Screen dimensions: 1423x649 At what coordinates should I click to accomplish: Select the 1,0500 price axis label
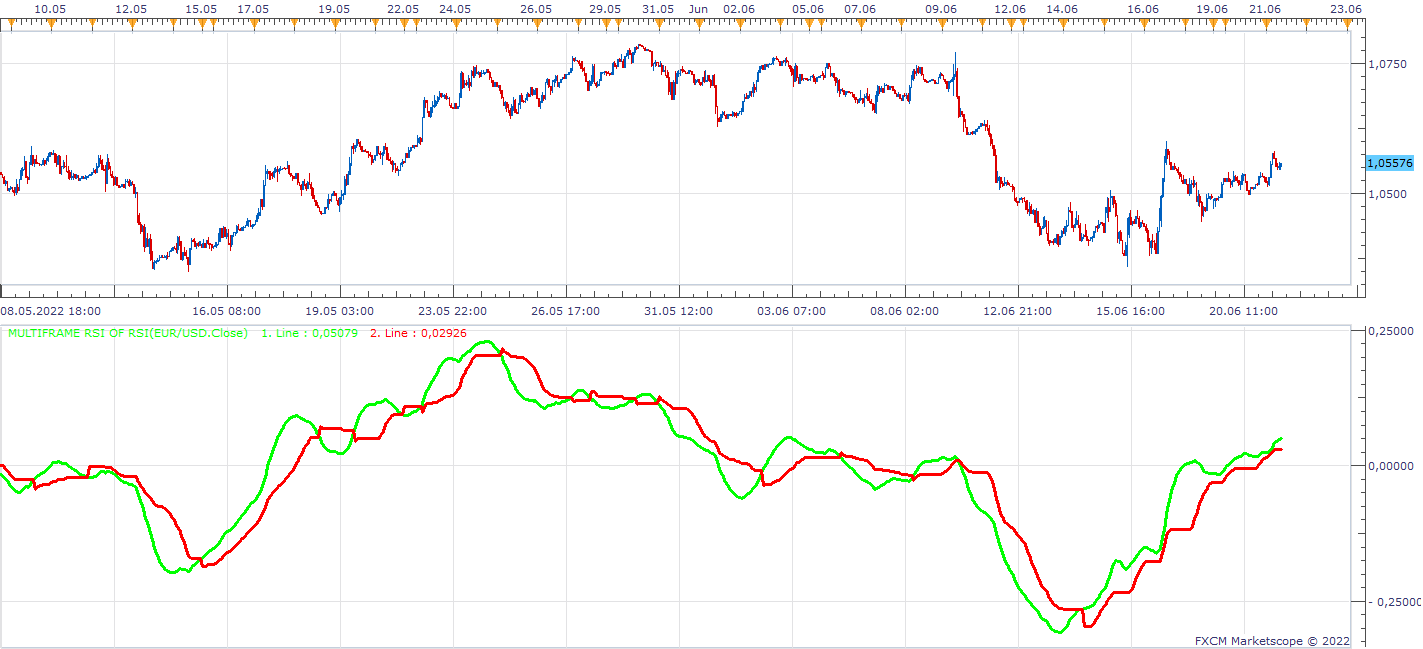click(1386, 194)
